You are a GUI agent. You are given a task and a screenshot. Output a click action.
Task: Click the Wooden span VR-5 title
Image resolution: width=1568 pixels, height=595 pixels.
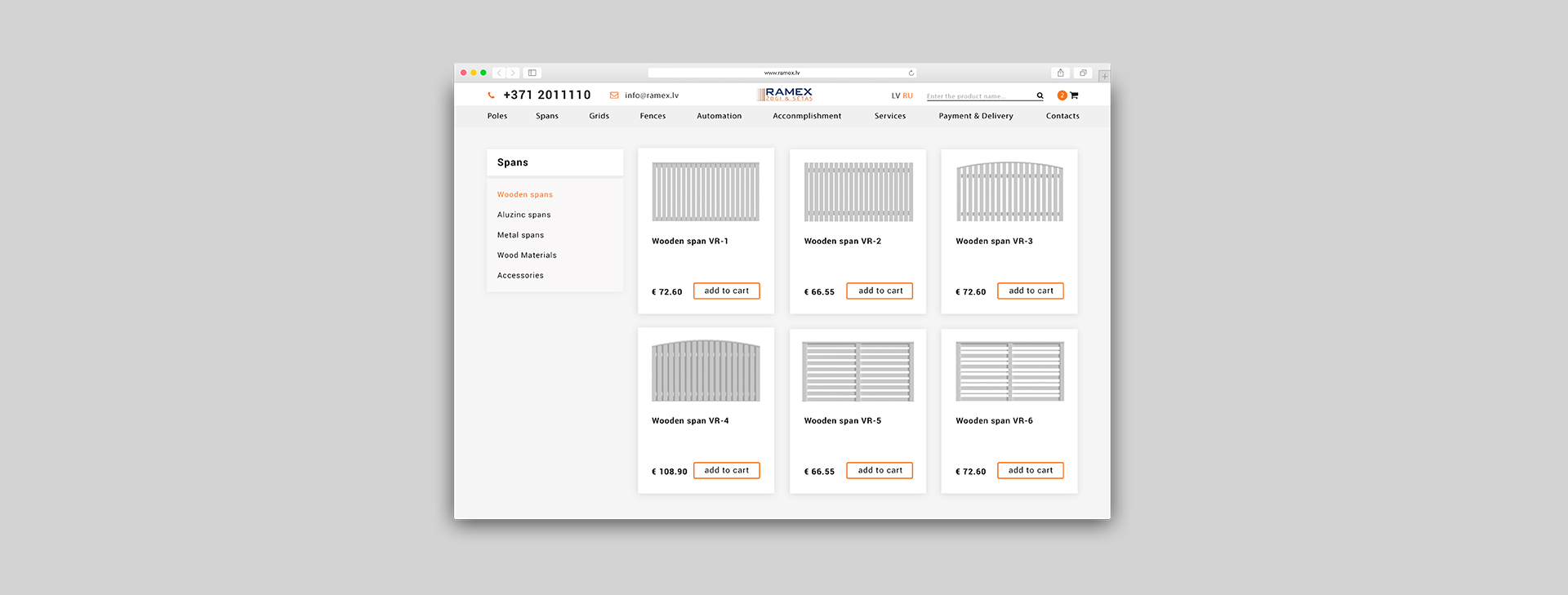coord(843,421)
